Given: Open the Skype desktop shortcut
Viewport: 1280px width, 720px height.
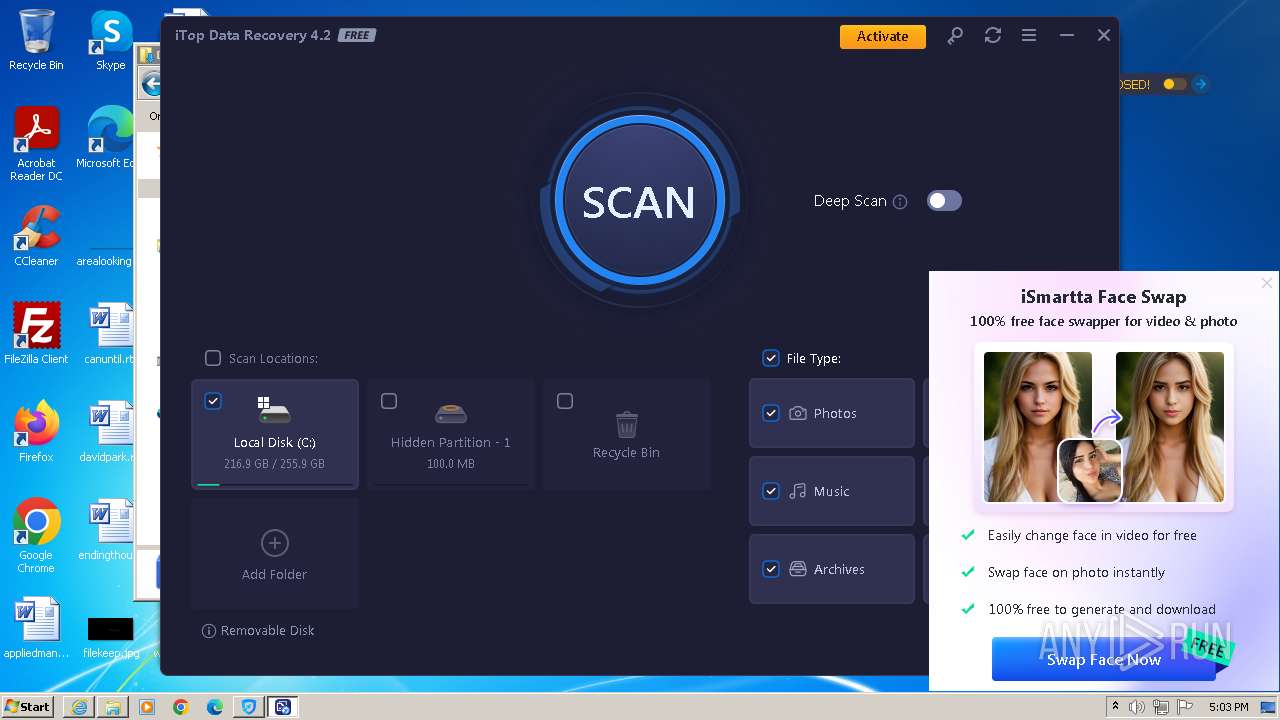Looking at the screenshot, I should [110, 40].
